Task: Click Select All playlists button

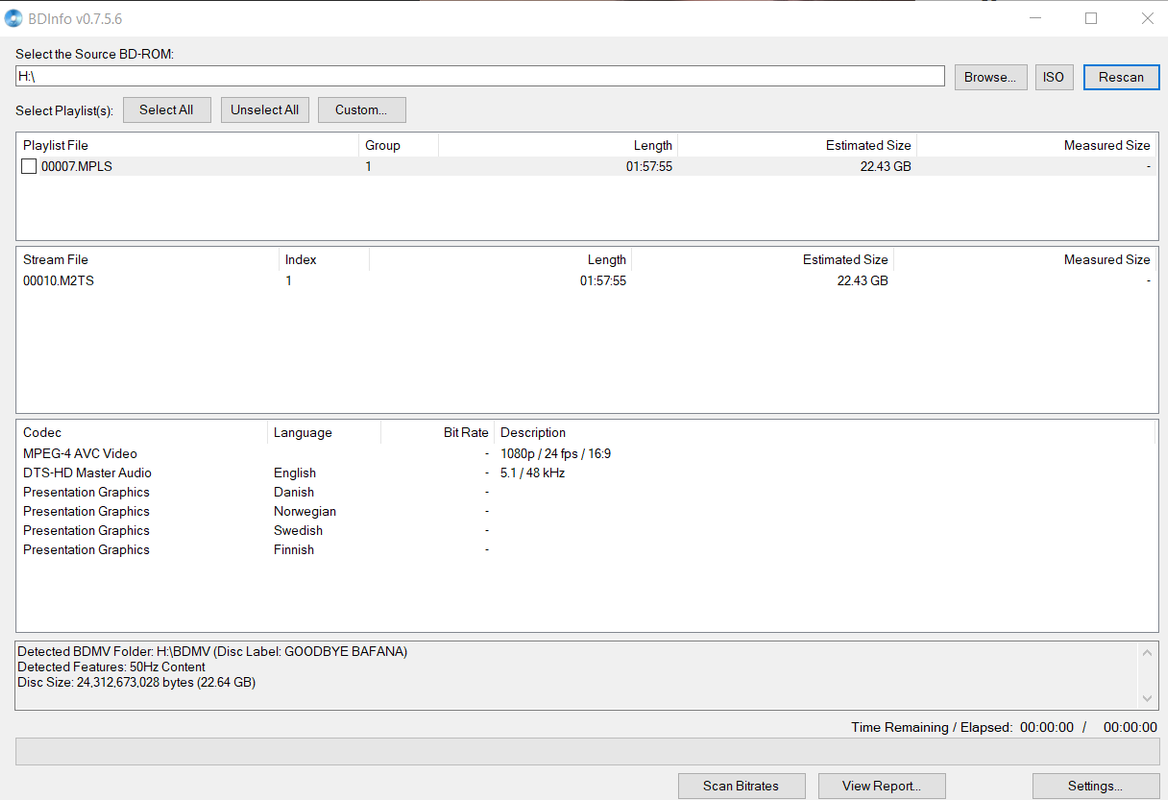Action: (167, 110)
